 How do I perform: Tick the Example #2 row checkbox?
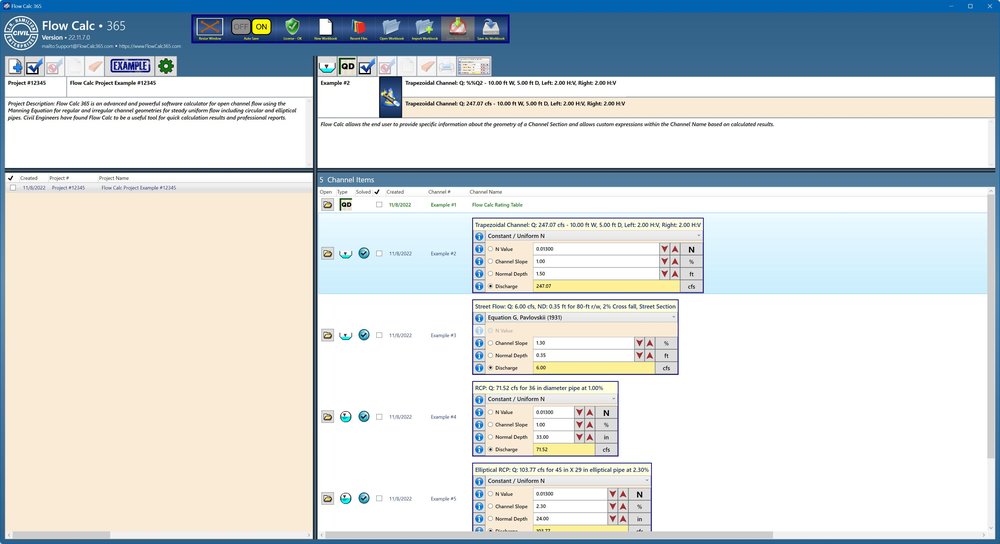(379, 253)
